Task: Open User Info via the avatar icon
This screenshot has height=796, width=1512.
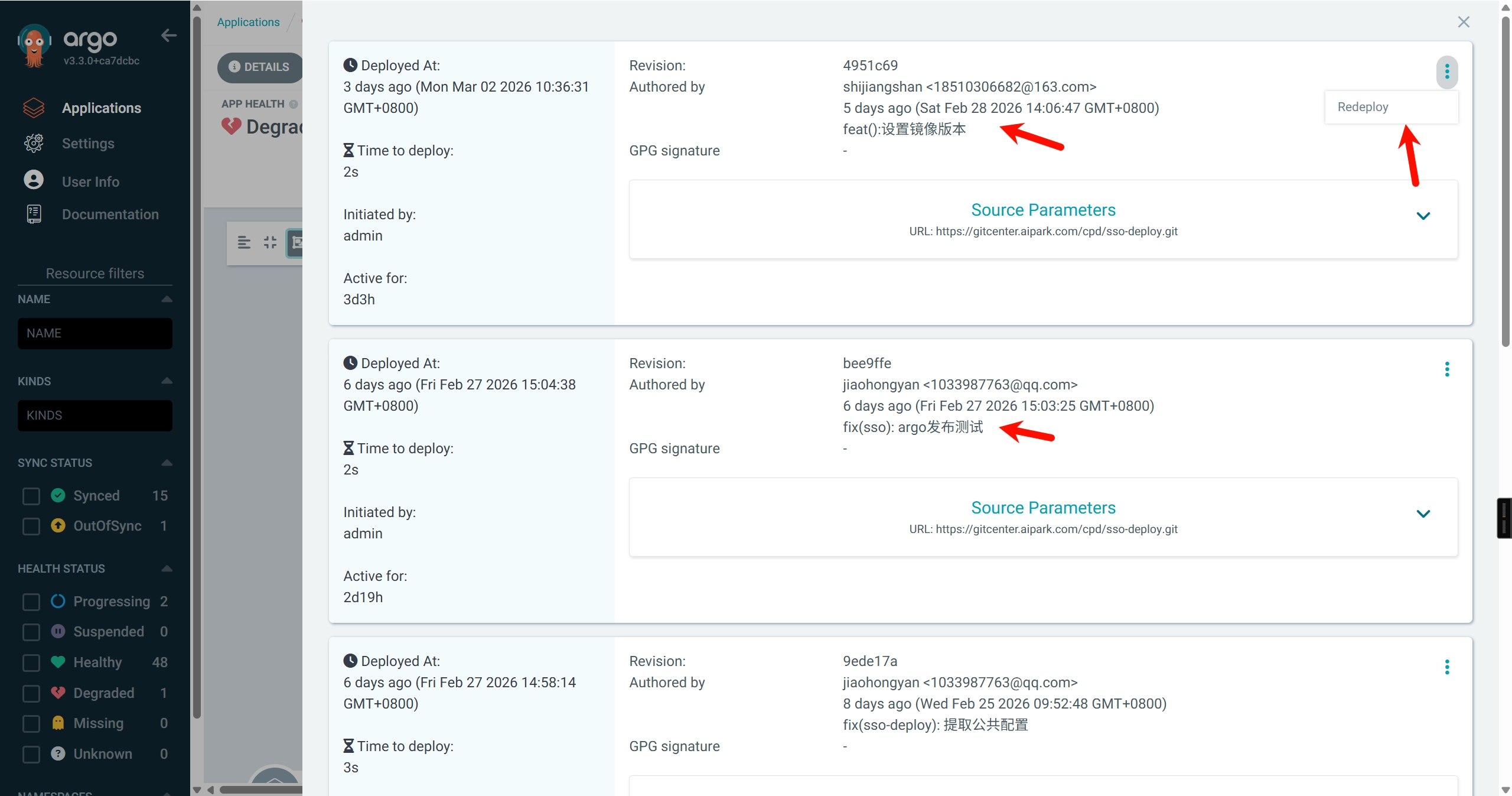Action: (x=34, y=180)
